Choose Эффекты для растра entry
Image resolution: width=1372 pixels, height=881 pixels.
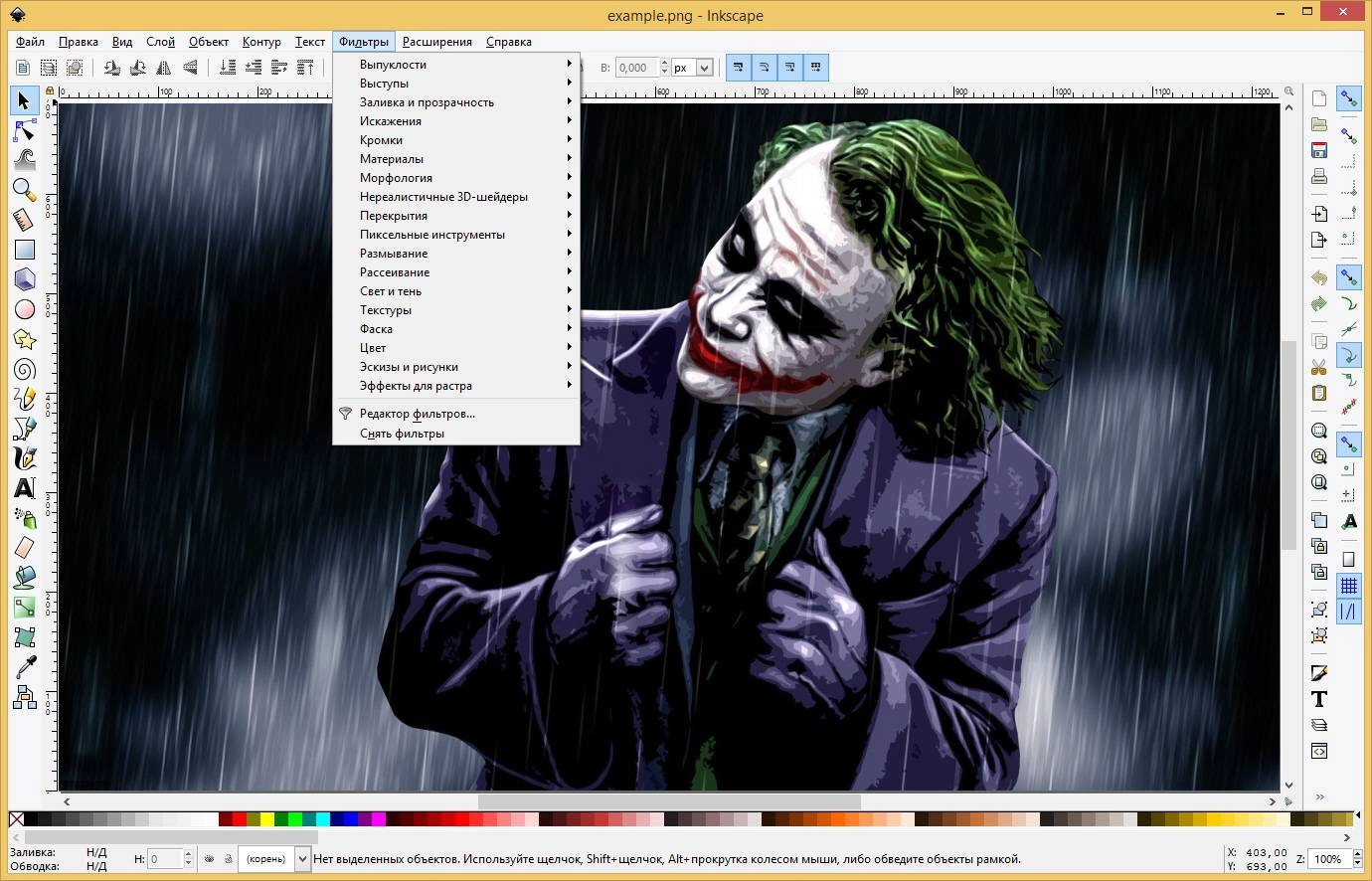[456, 386]
